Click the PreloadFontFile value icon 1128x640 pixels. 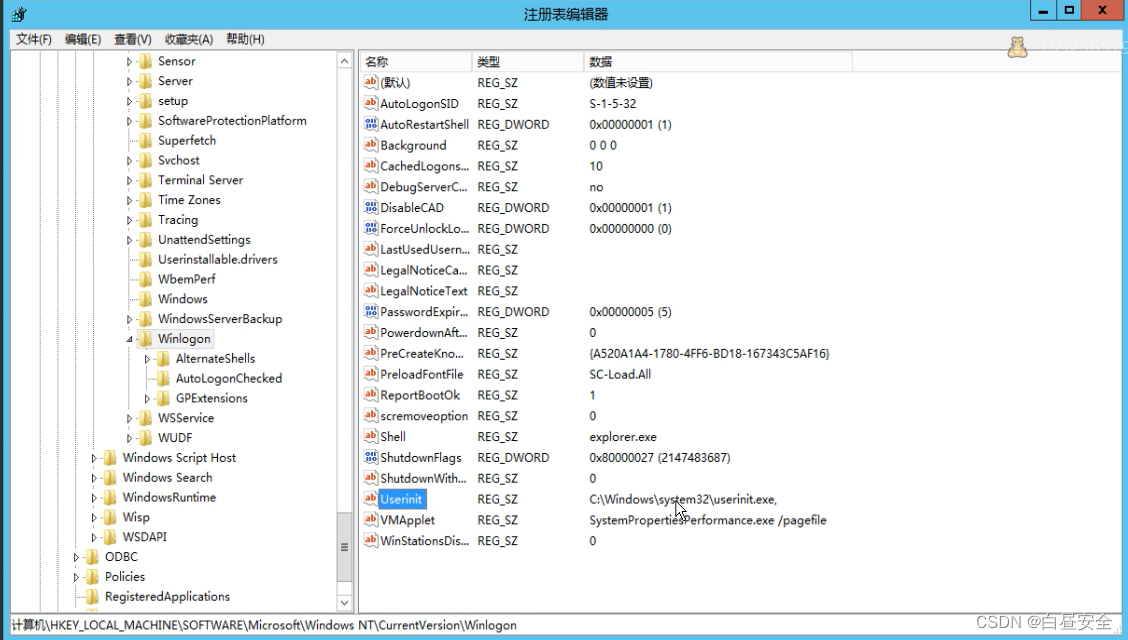[x=370, y=374]
